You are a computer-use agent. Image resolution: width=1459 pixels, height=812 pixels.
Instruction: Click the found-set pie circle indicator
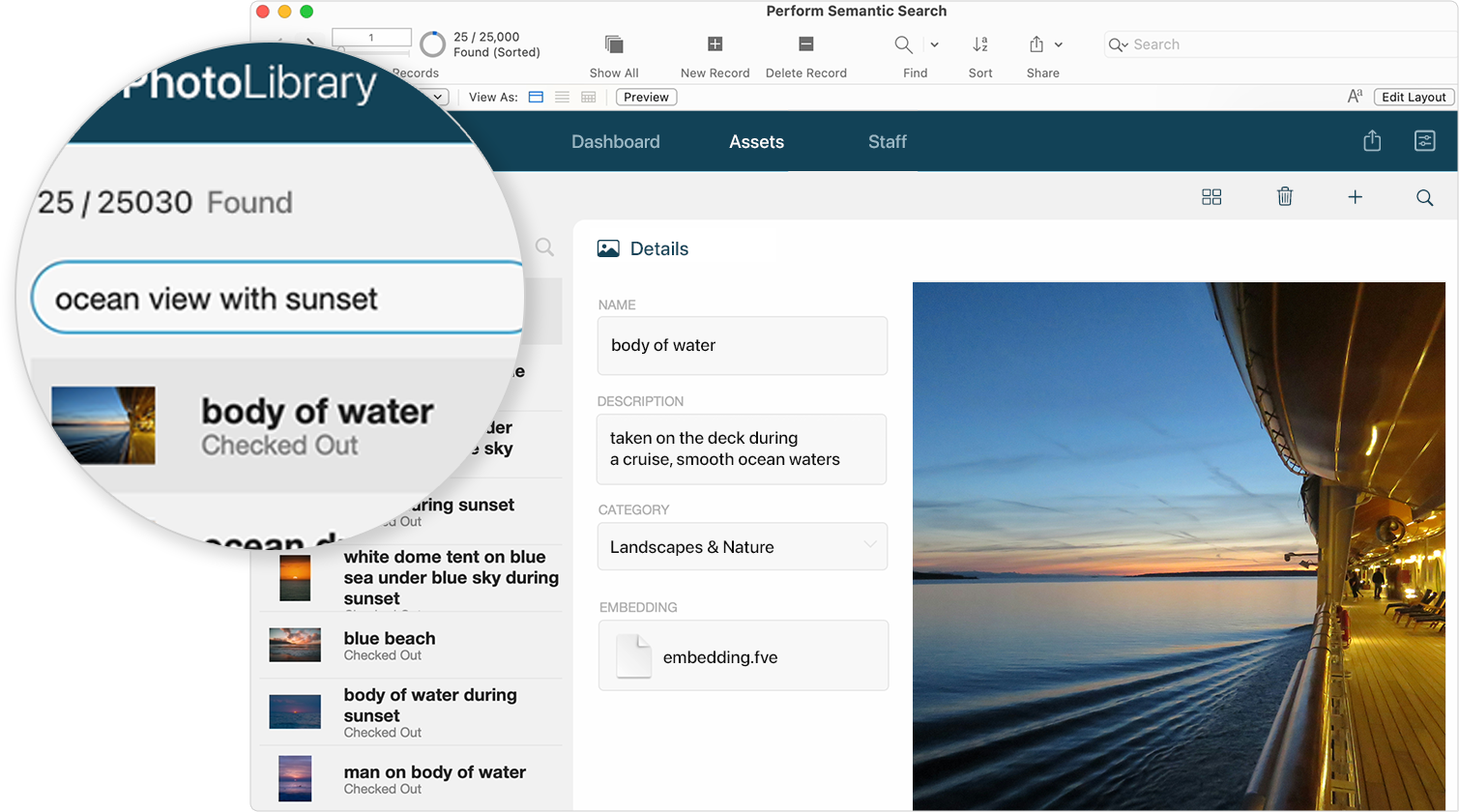click(433, 44)
